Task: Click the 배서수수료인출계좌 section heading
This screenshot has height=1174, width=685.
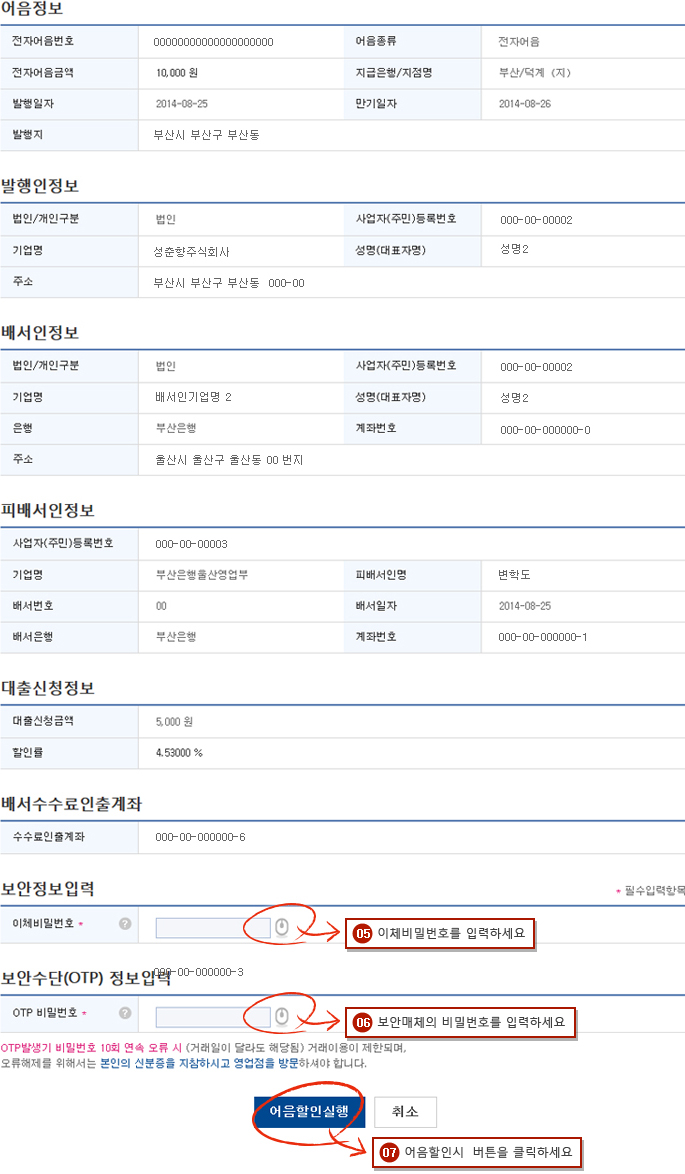Action: click(71, 804)
